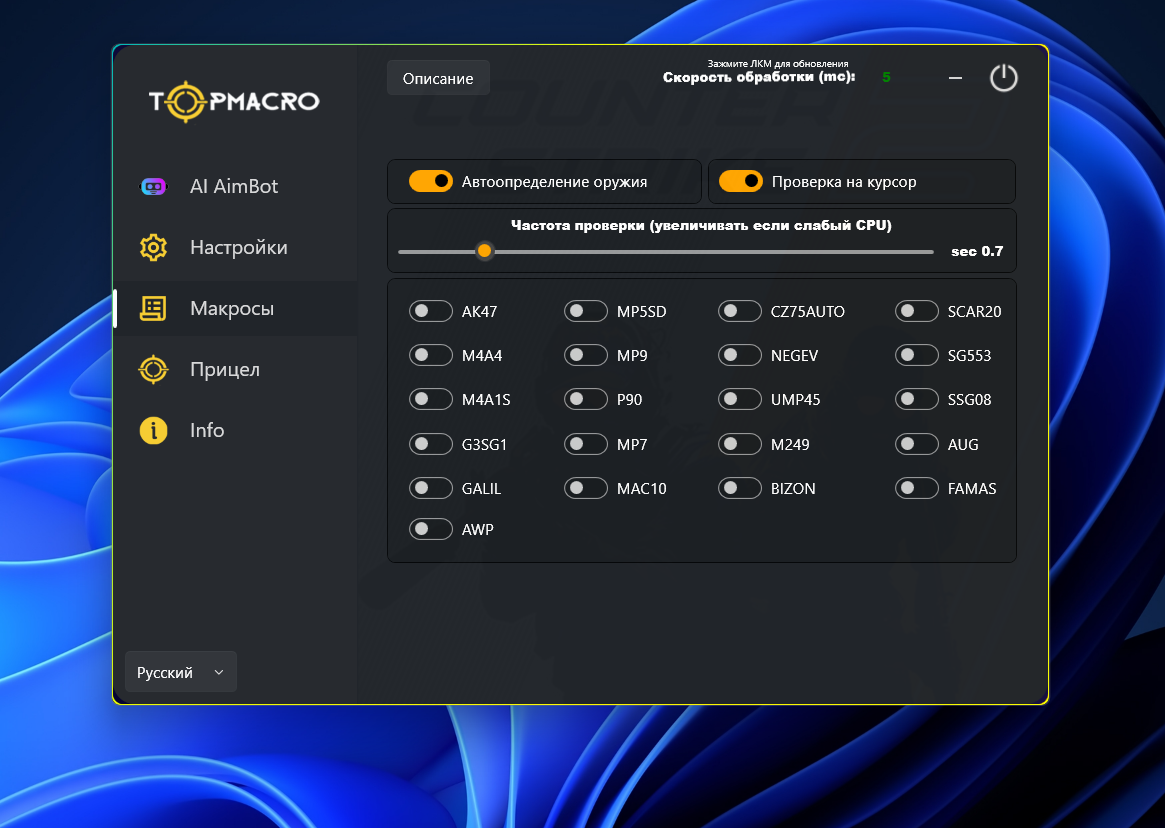1165x828 pixels.
Task: Turn on the MAC10 macro
Action: coord(586,488)
